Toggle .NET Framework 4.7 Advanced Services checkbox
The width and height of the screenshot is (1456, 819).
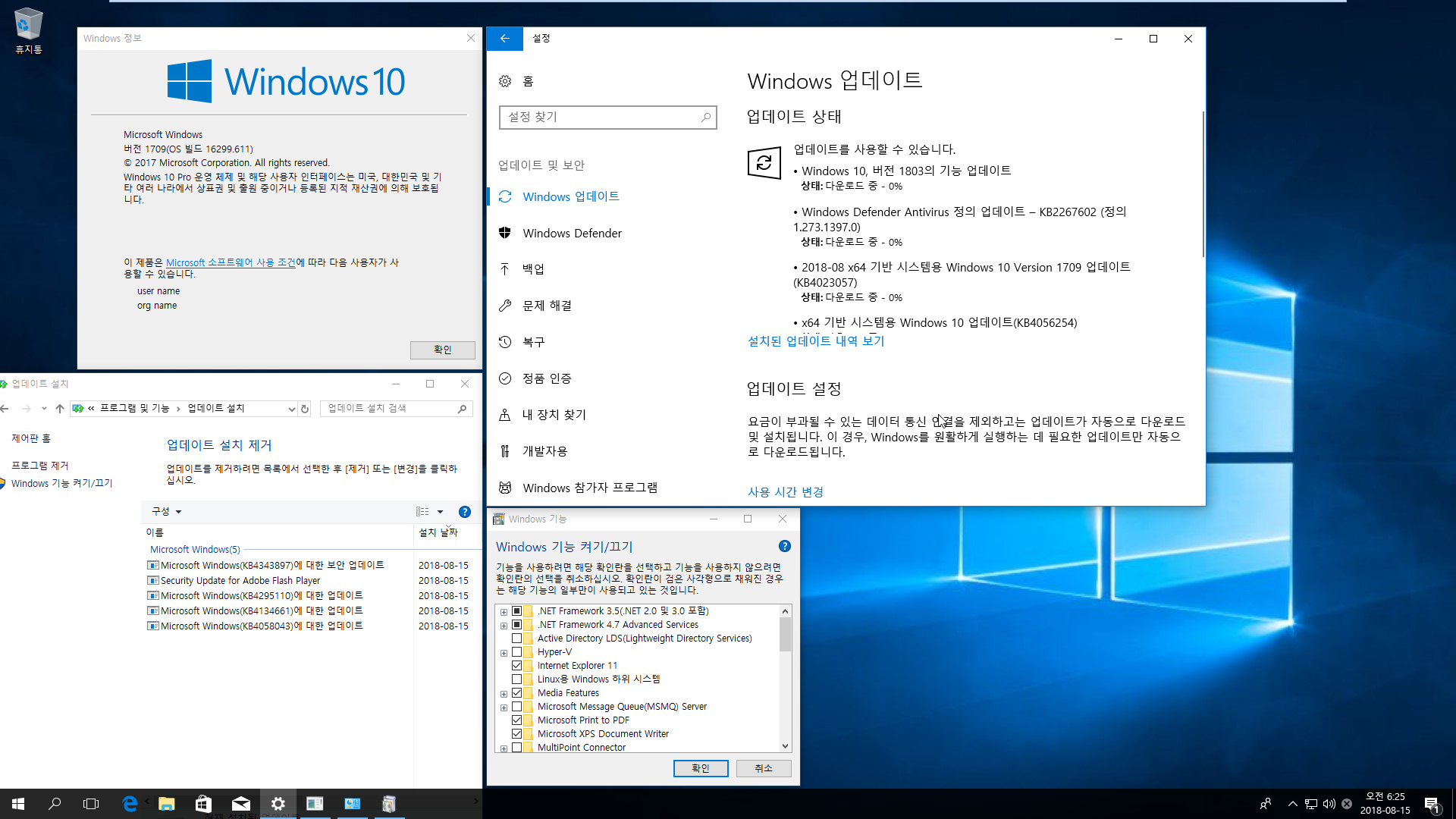[516, 625]
